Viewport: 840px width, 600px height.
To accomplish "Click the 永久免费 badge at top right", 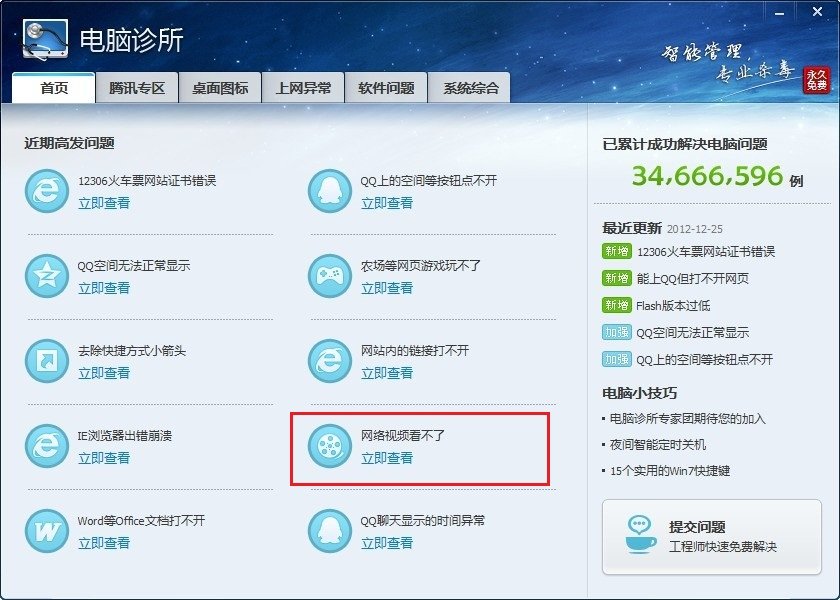I will click(x=818, y=78).
